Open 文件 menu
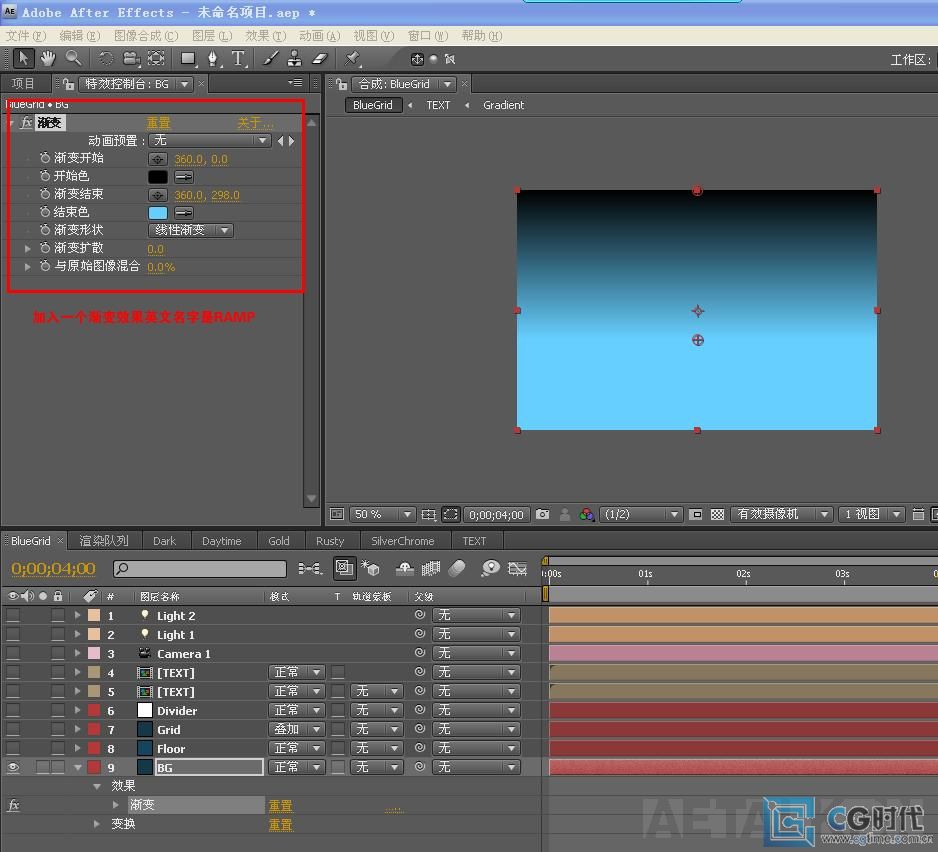This screenshot has width=938, height=852. tap(26, 36)
